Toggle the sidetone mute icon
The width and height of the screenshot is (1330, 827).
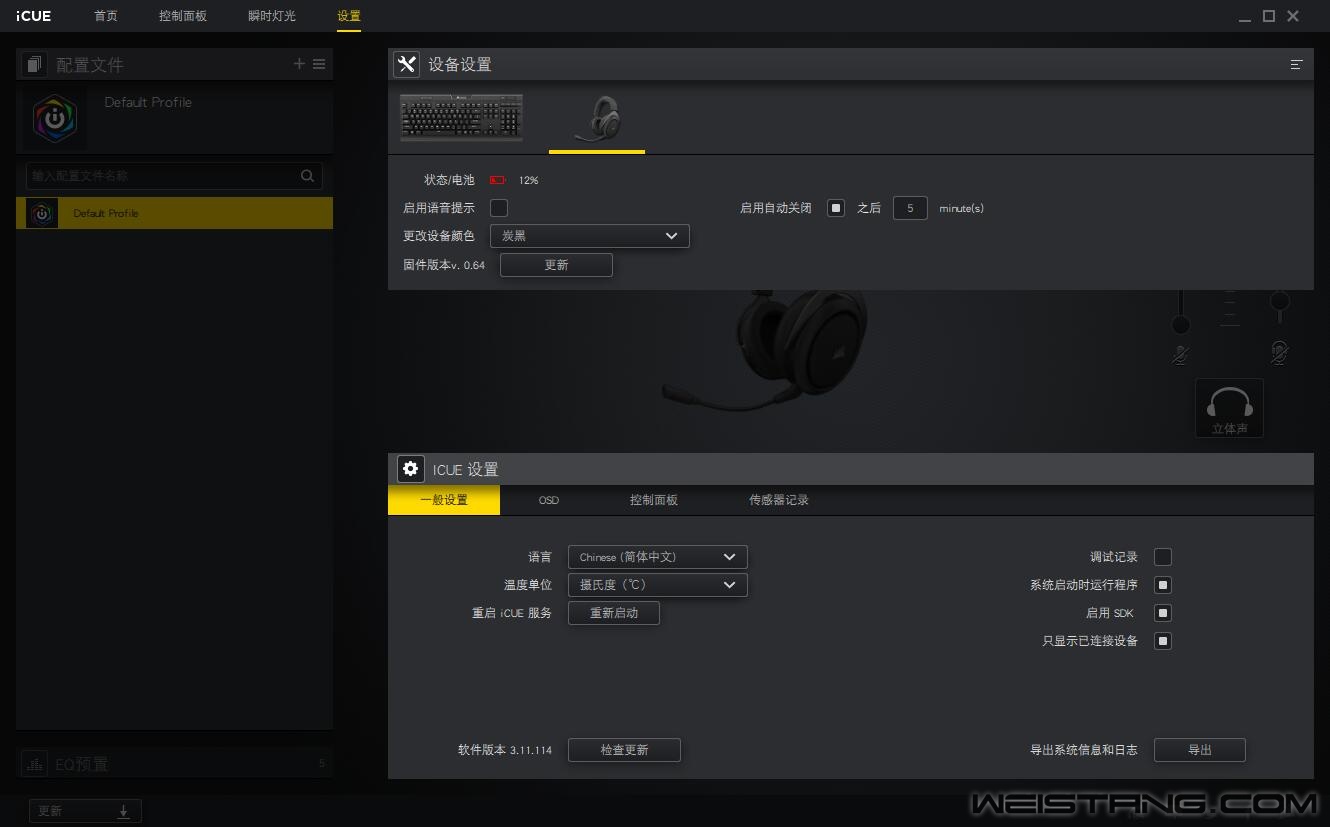coord(1279,353)
